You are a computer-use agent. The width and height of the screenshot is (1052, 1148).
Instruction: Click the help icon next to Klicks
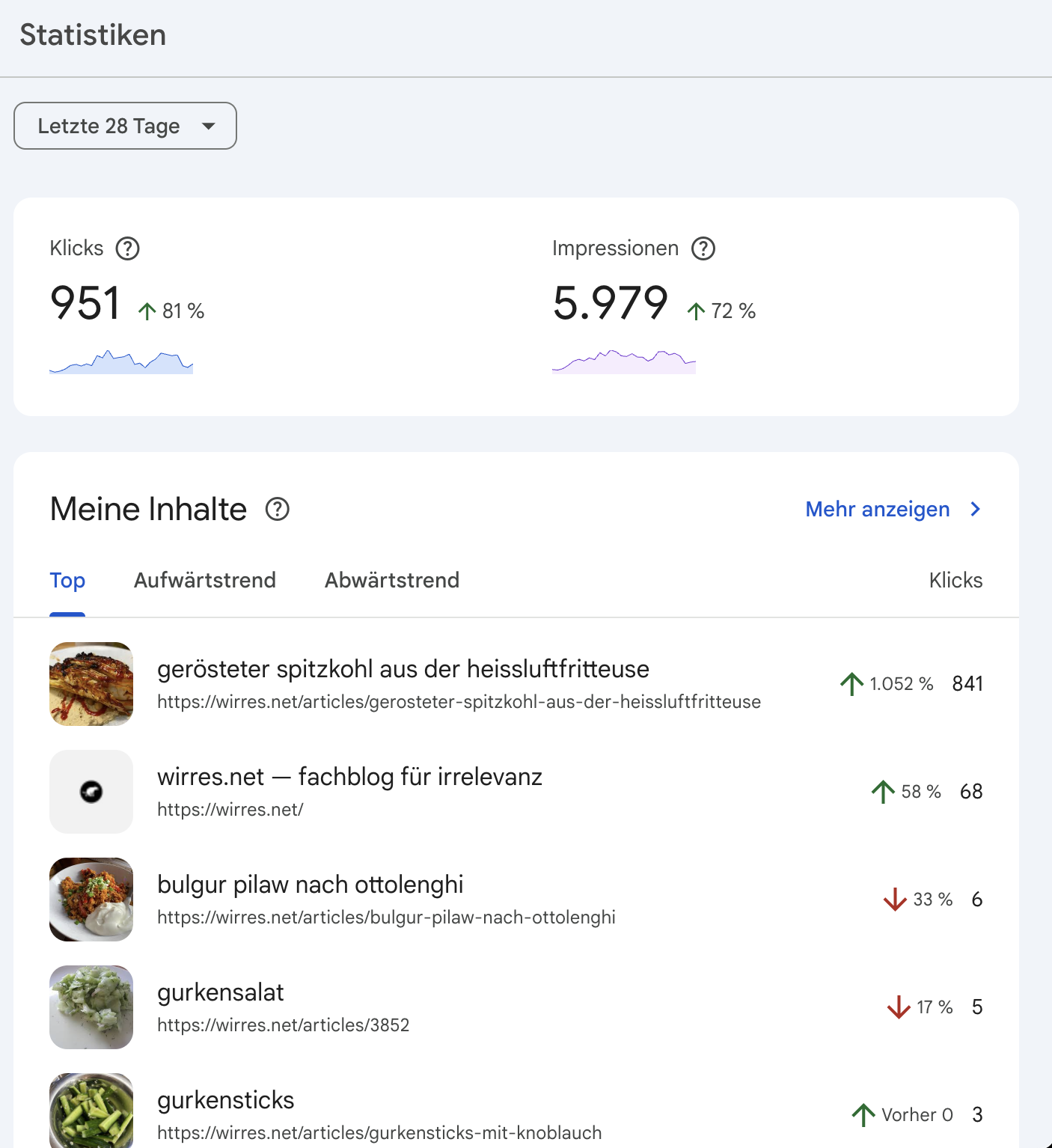coord(127,248)
